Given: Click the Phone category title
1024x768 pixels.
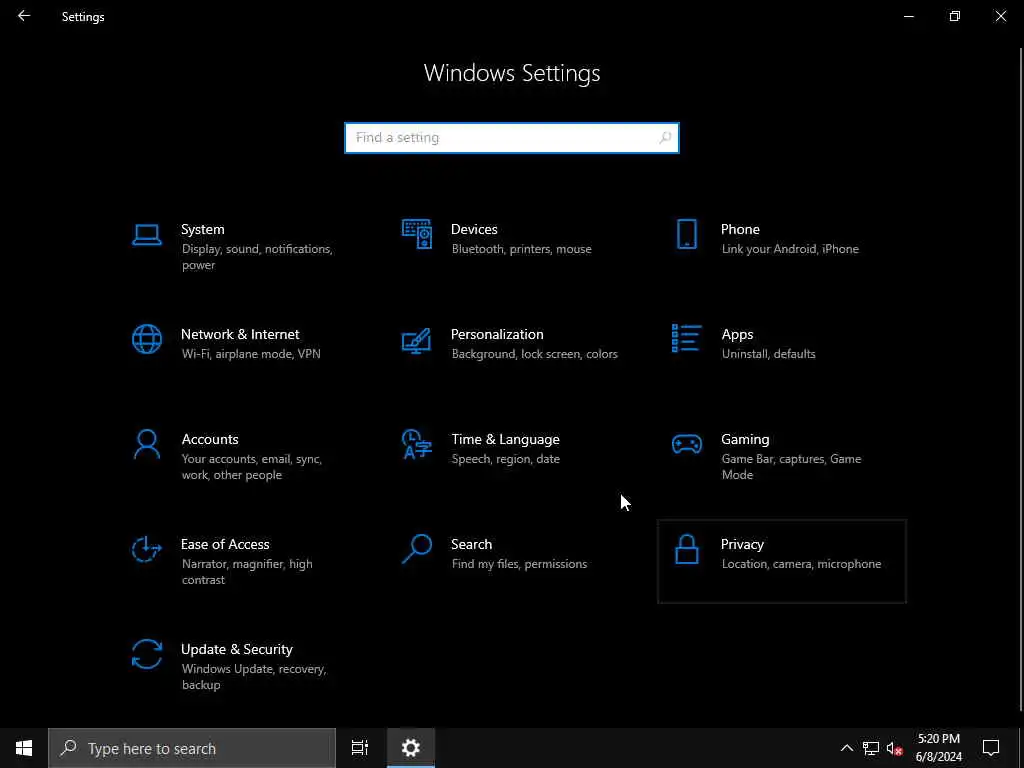Looking at the screenshot, I should pyautogui.click(x=740, y=229).
